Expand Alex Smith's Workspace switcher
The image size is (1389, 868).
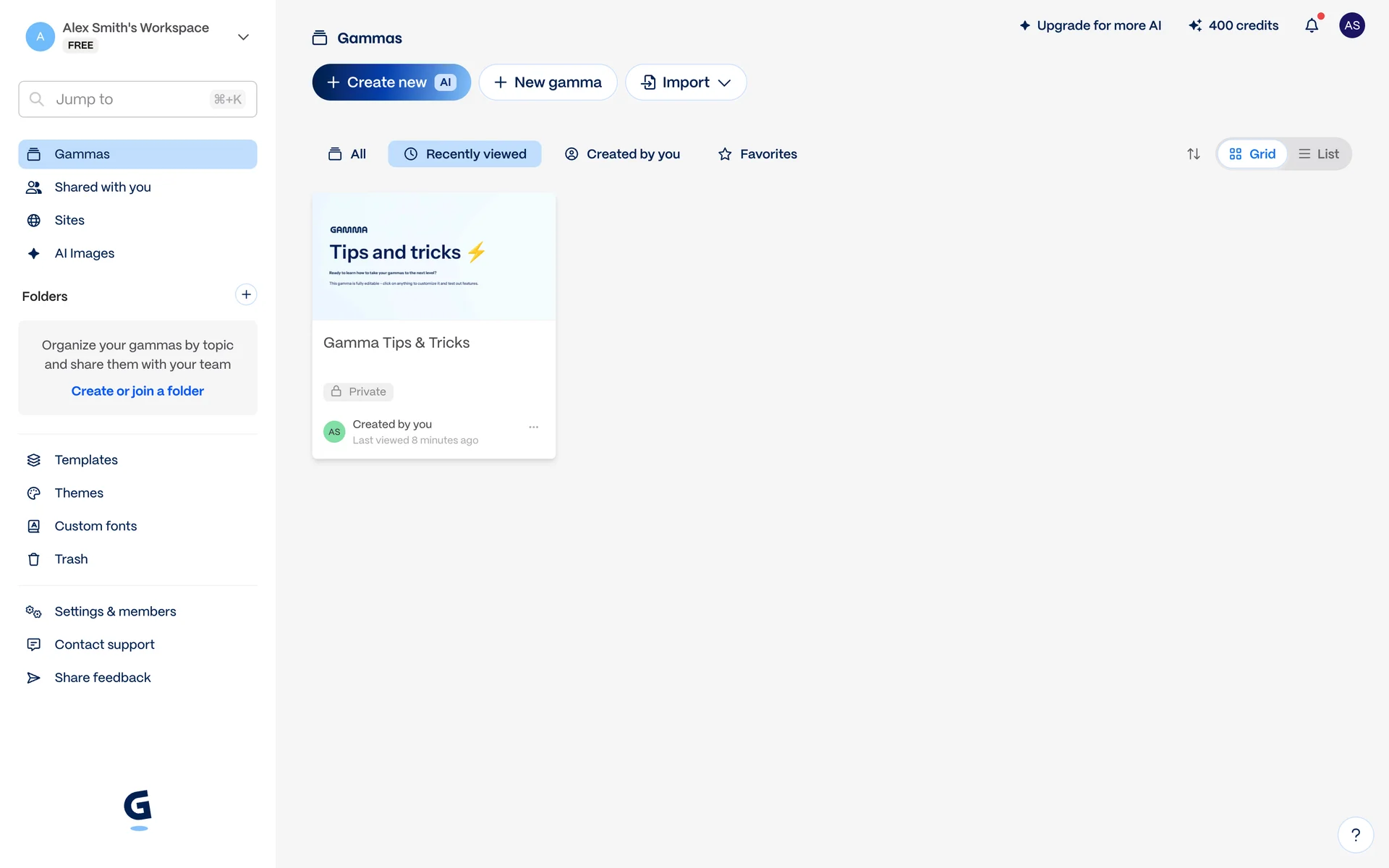(x=243, y=36)
